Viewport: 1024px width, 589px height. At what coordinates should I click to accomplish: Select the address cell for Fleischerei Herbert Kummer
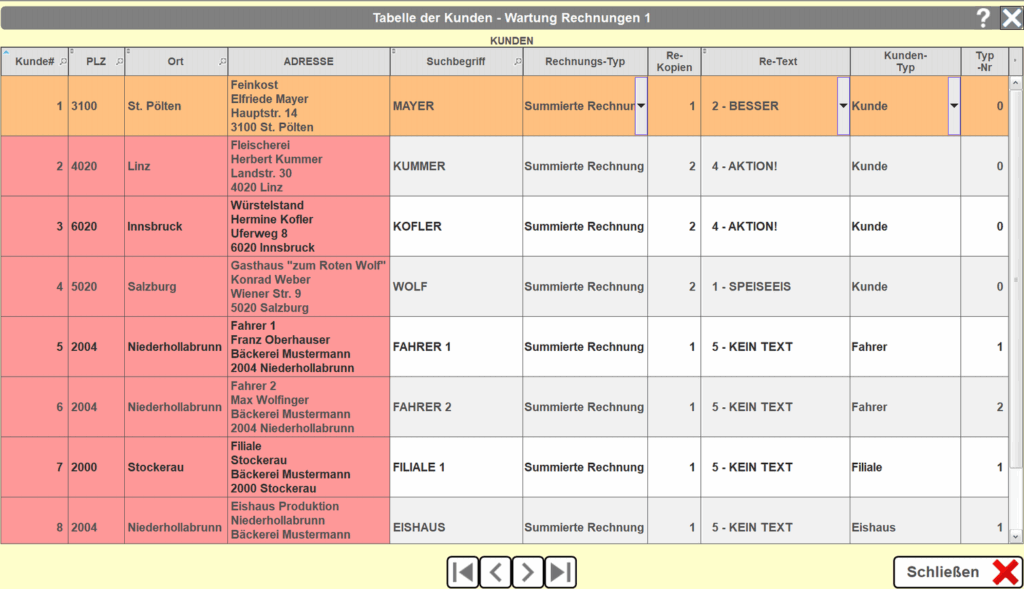(x=309, y=166)
